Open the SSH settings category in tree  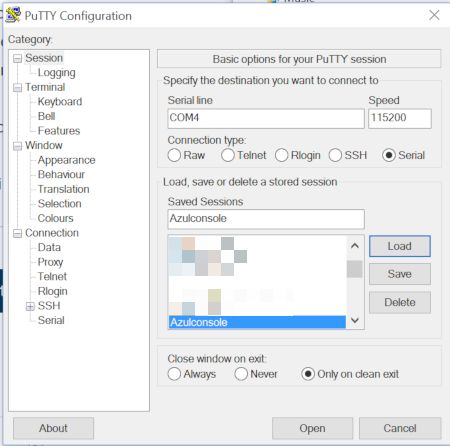point(49,306)
